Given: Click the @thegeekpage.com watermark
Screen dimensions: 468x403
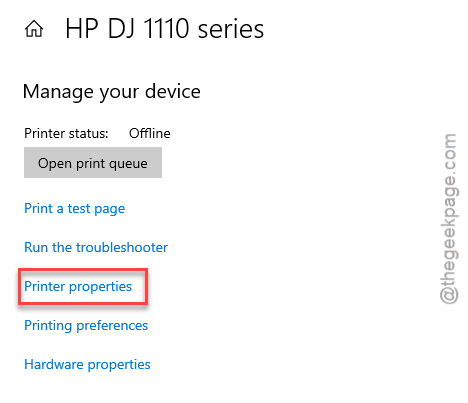Looking at the screenshot, I should pyautogui.click(x=449, y=219).
